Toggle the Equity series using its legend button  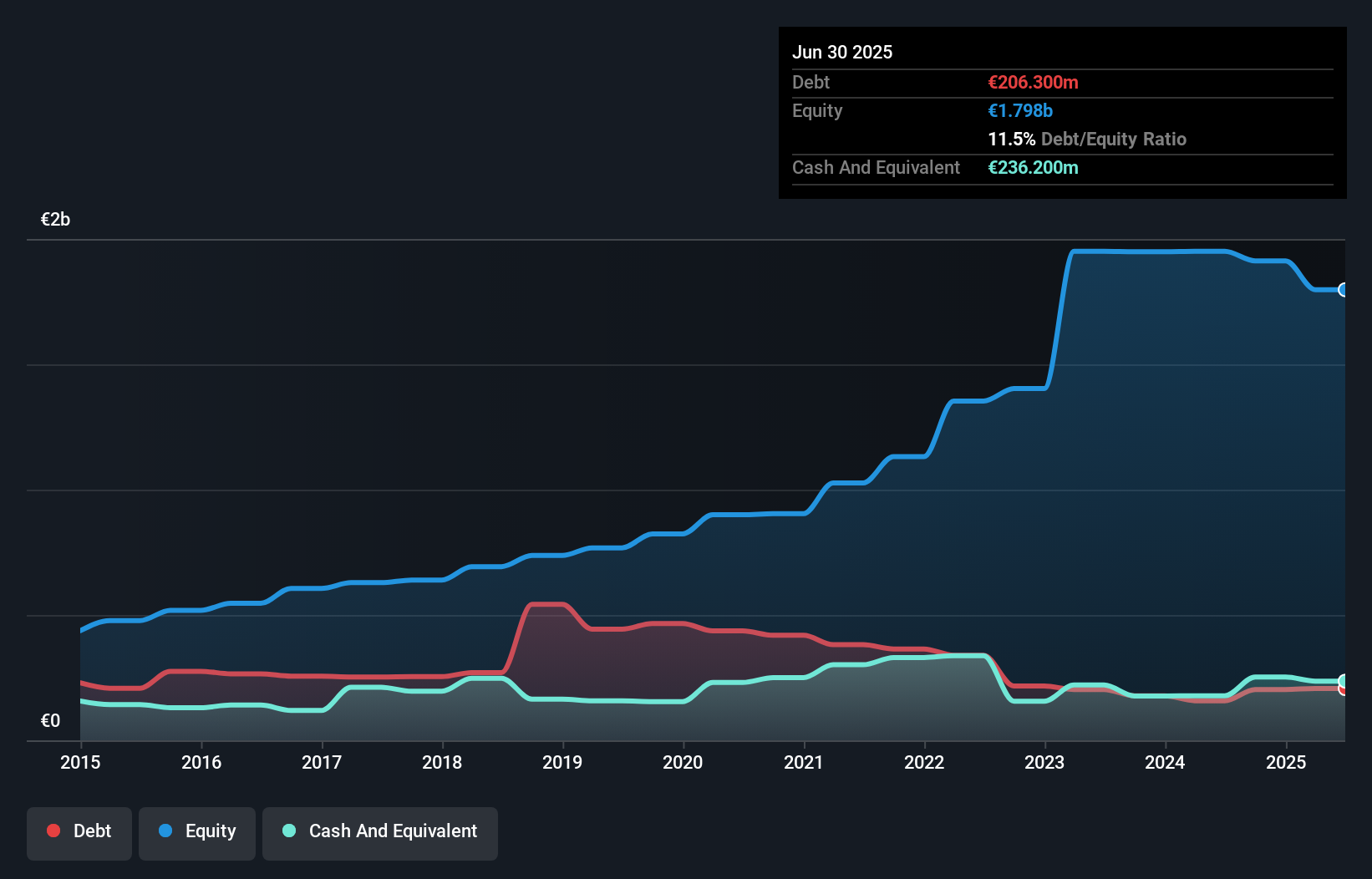[x=196, y=831]
